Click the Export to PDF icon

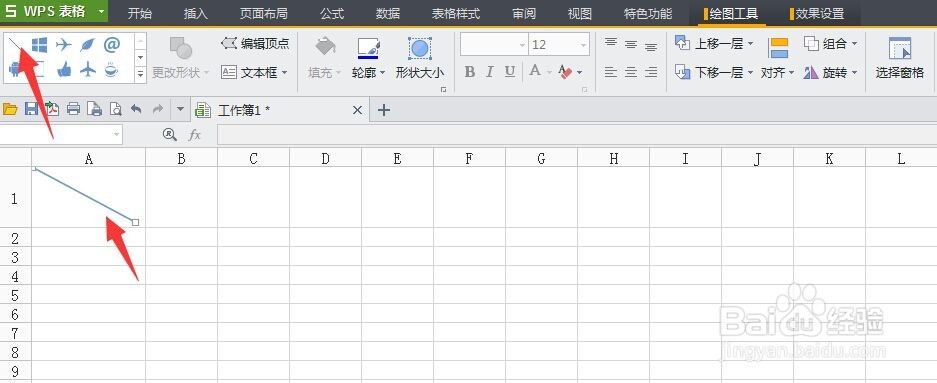[x=52, y=109]
